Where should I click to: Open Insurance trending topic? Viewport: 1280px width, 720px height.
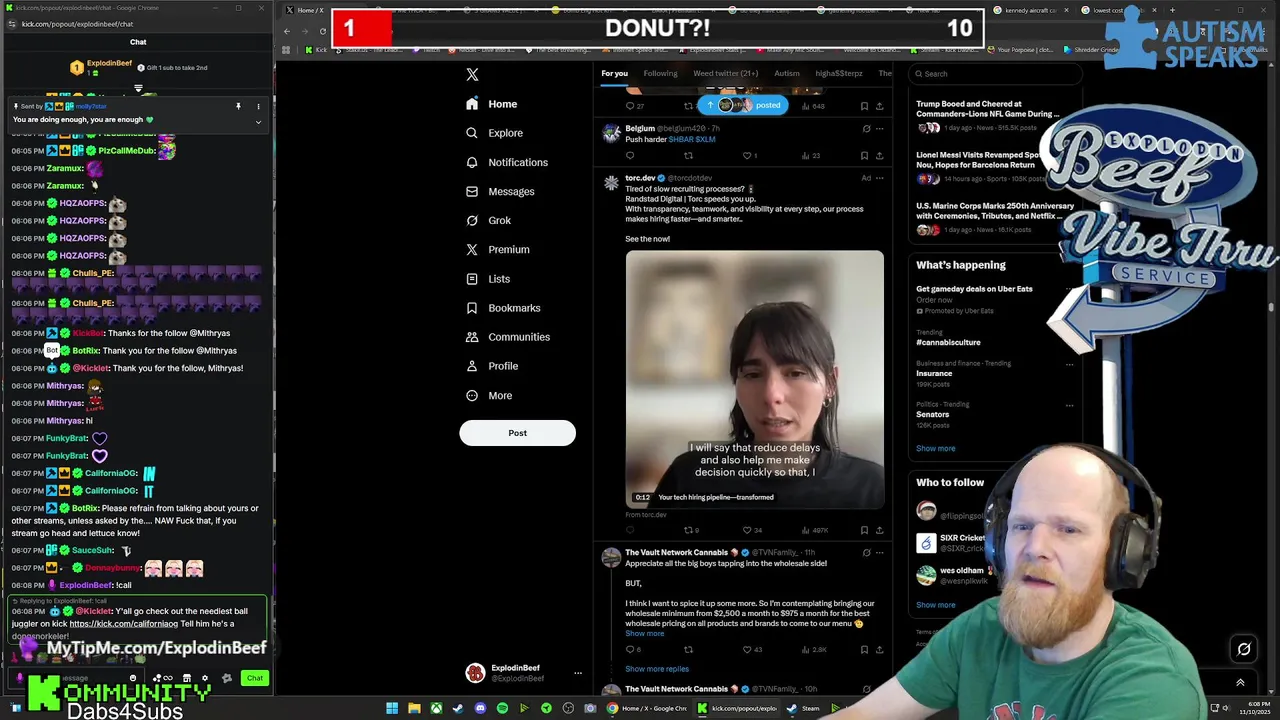tap(934, 373)
